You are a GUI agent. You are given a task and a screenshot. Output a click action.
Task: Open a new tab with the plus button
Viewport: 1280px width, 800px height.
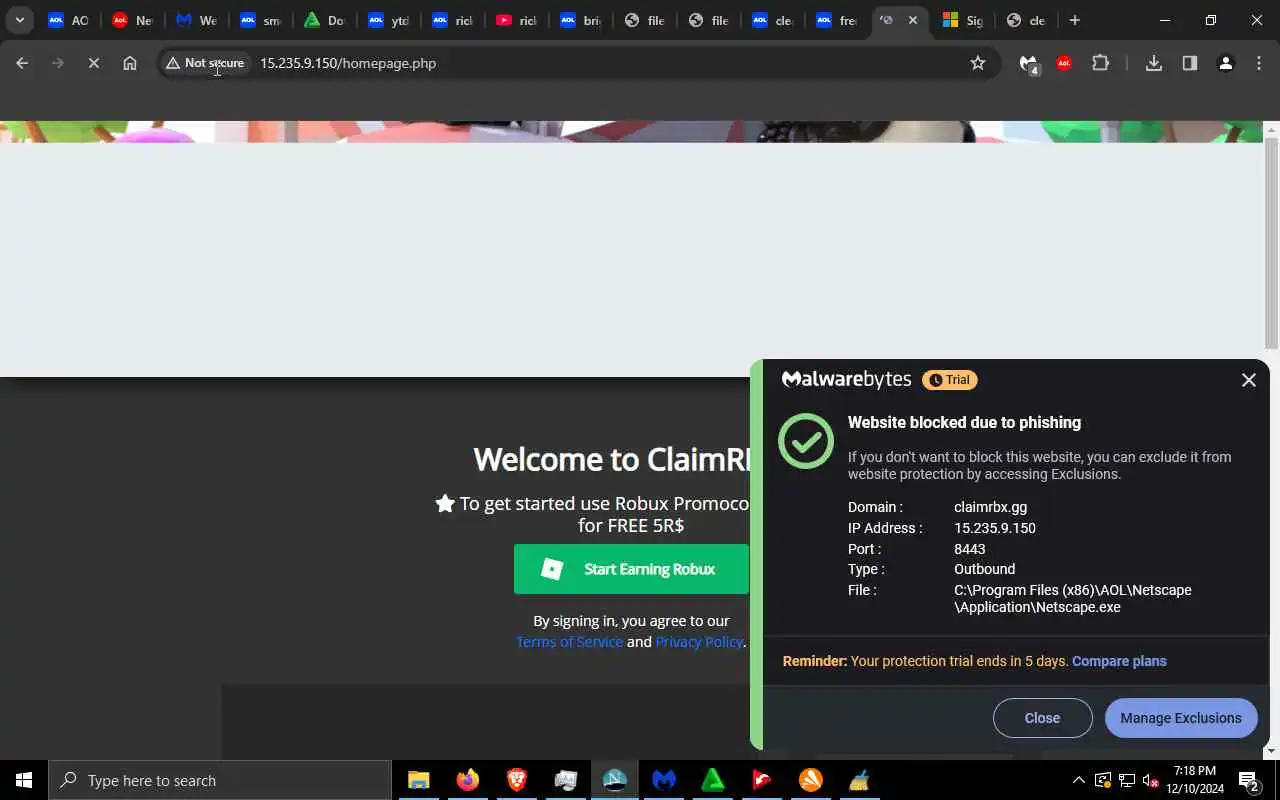click(1074, 20)
